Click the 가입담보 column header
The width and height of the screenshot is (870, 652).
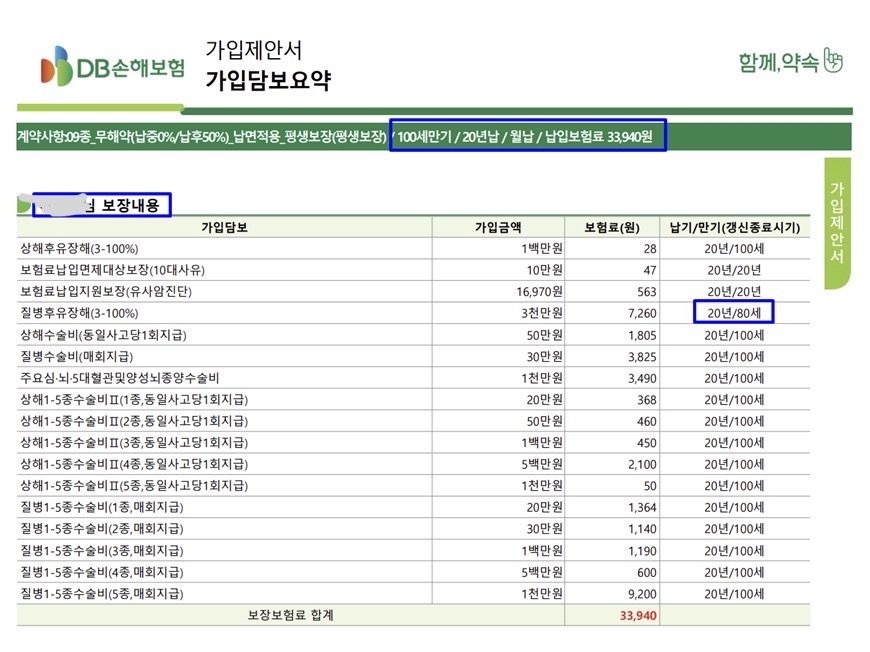tap(224, 227)
